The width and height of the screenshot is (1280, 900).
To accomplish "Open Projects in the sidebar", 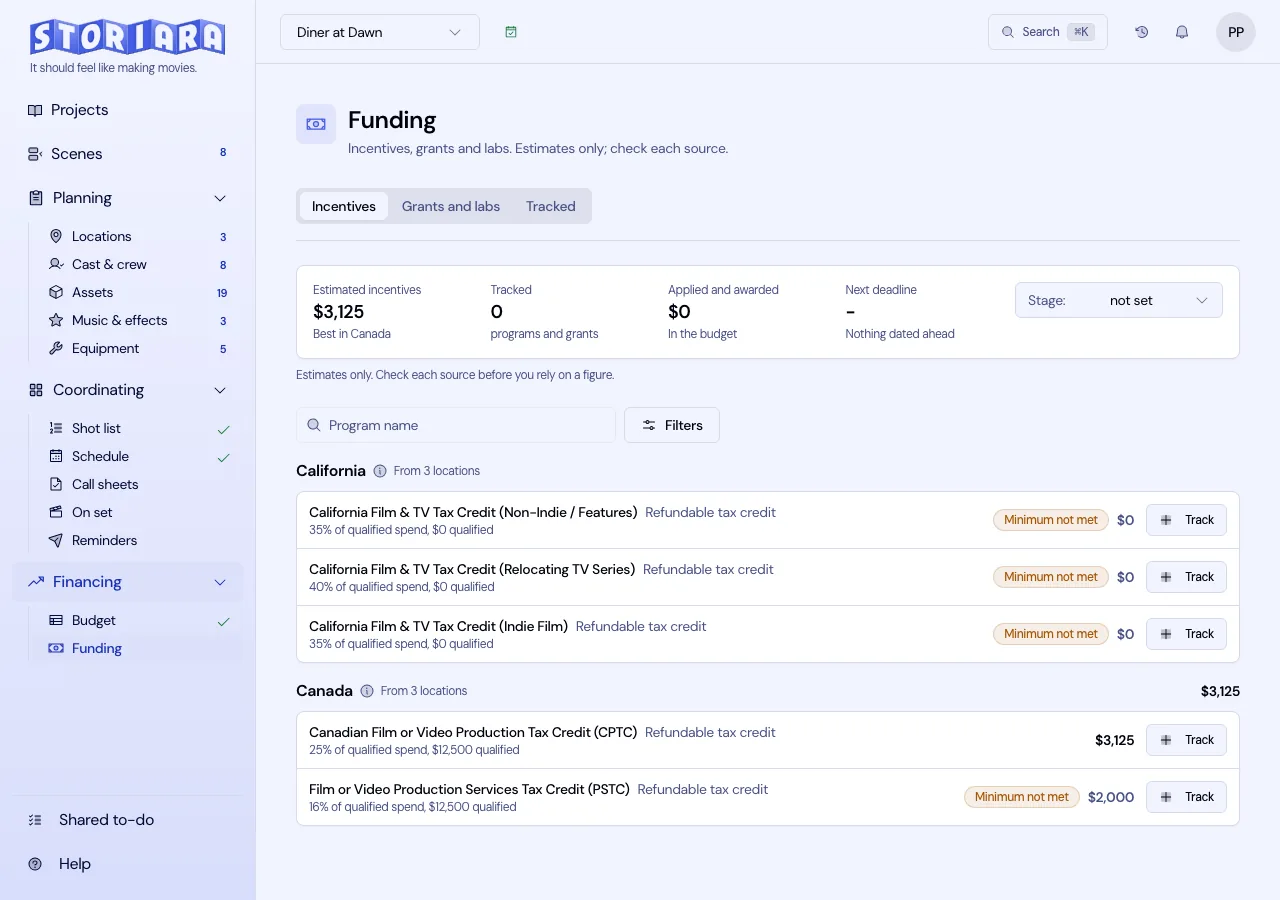I will (128, 110).
